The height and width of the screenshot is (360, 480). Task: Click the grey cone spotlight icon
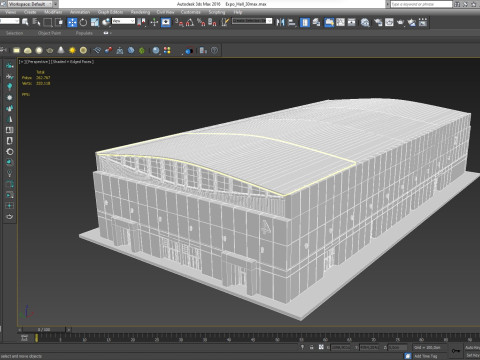tap(61, 50)
